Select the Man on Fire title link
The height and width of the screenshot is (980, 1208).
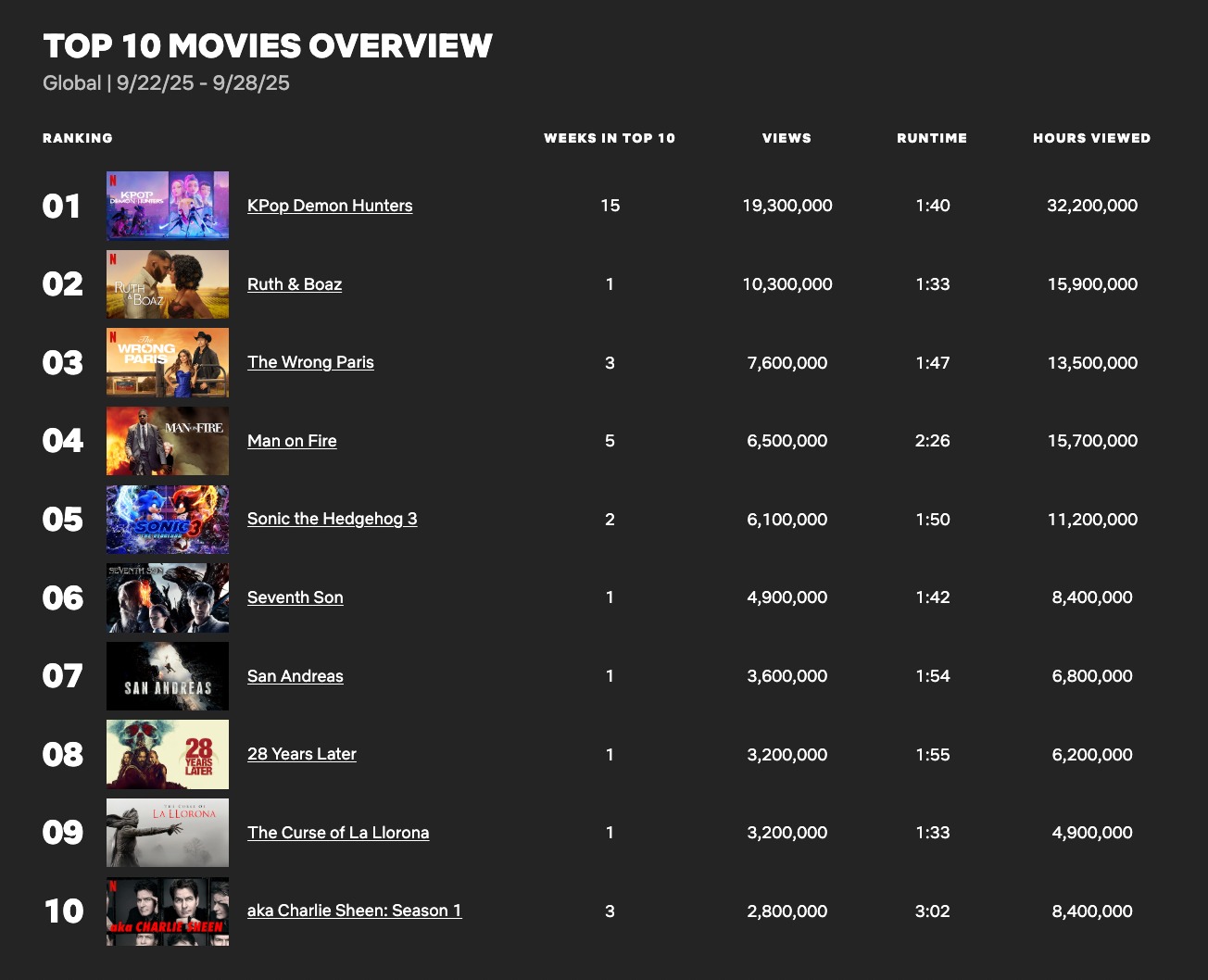(x=292, y=441)
